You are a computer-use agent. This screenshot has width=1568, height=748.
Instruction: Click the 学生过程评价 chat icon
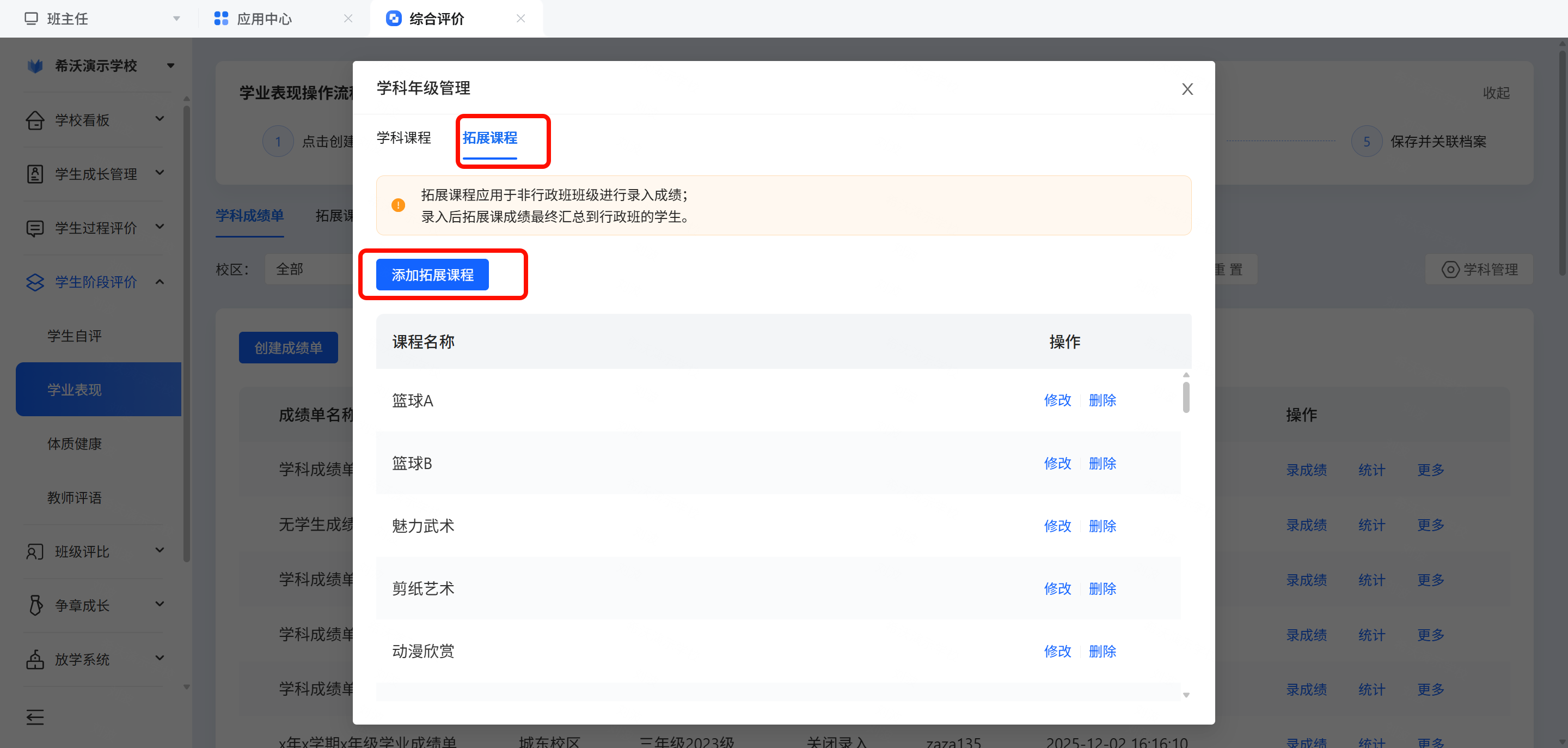coord(35,228)
